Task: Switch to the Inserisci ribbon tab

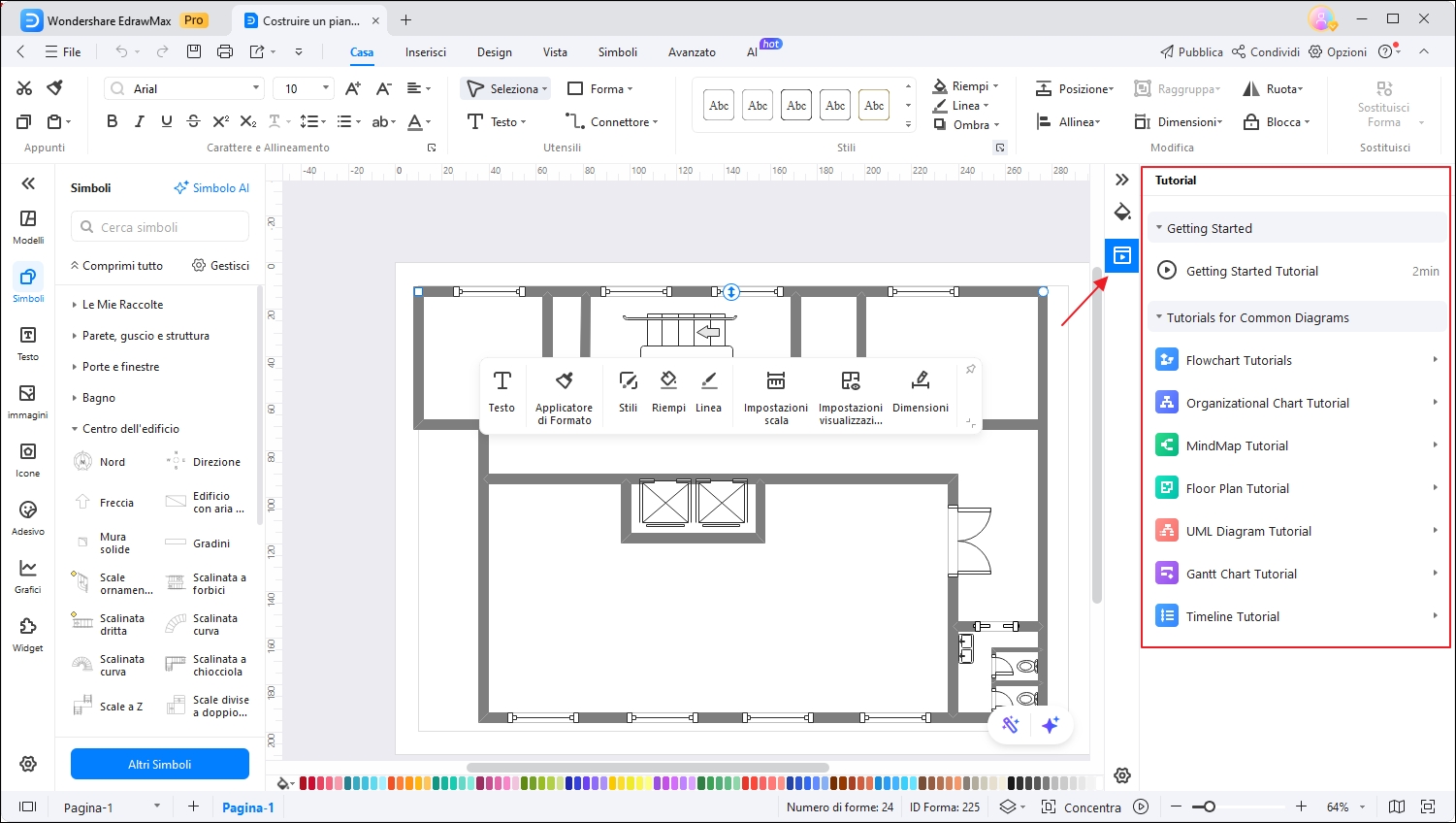Action: coord(426,52)
